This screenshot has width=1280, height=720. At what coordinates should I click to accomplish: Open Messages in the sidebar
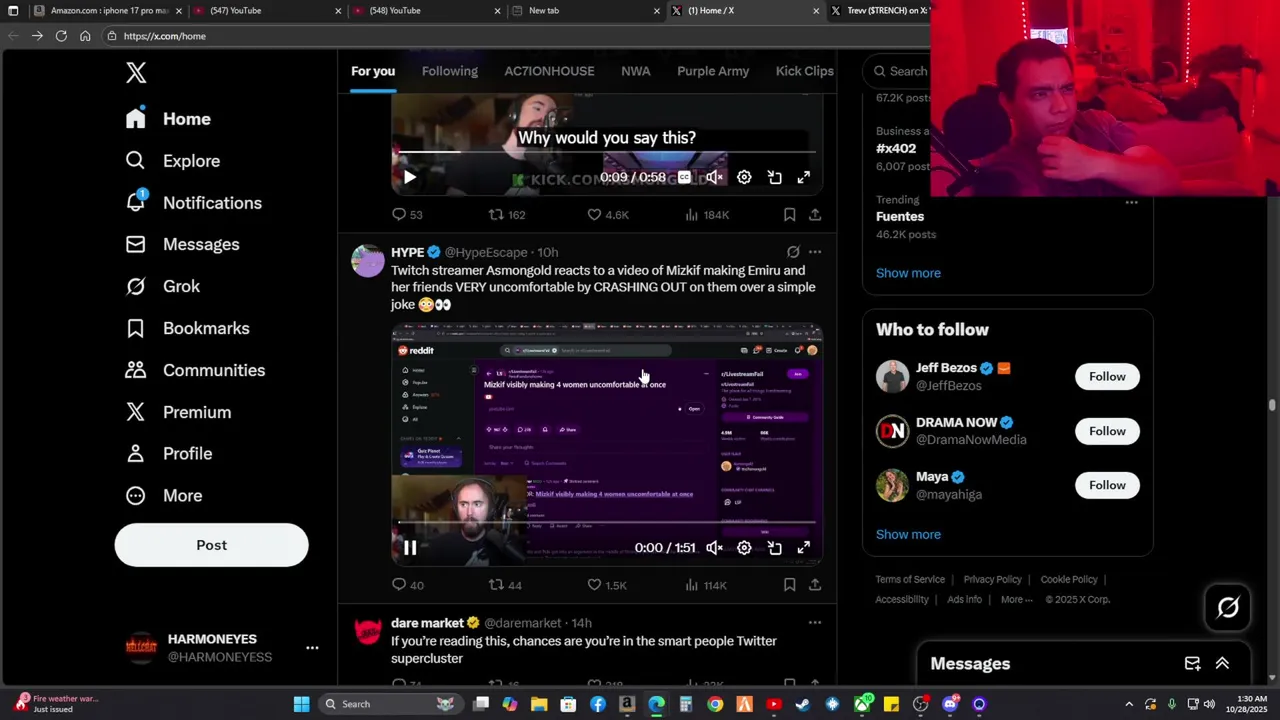coord(182,245)
